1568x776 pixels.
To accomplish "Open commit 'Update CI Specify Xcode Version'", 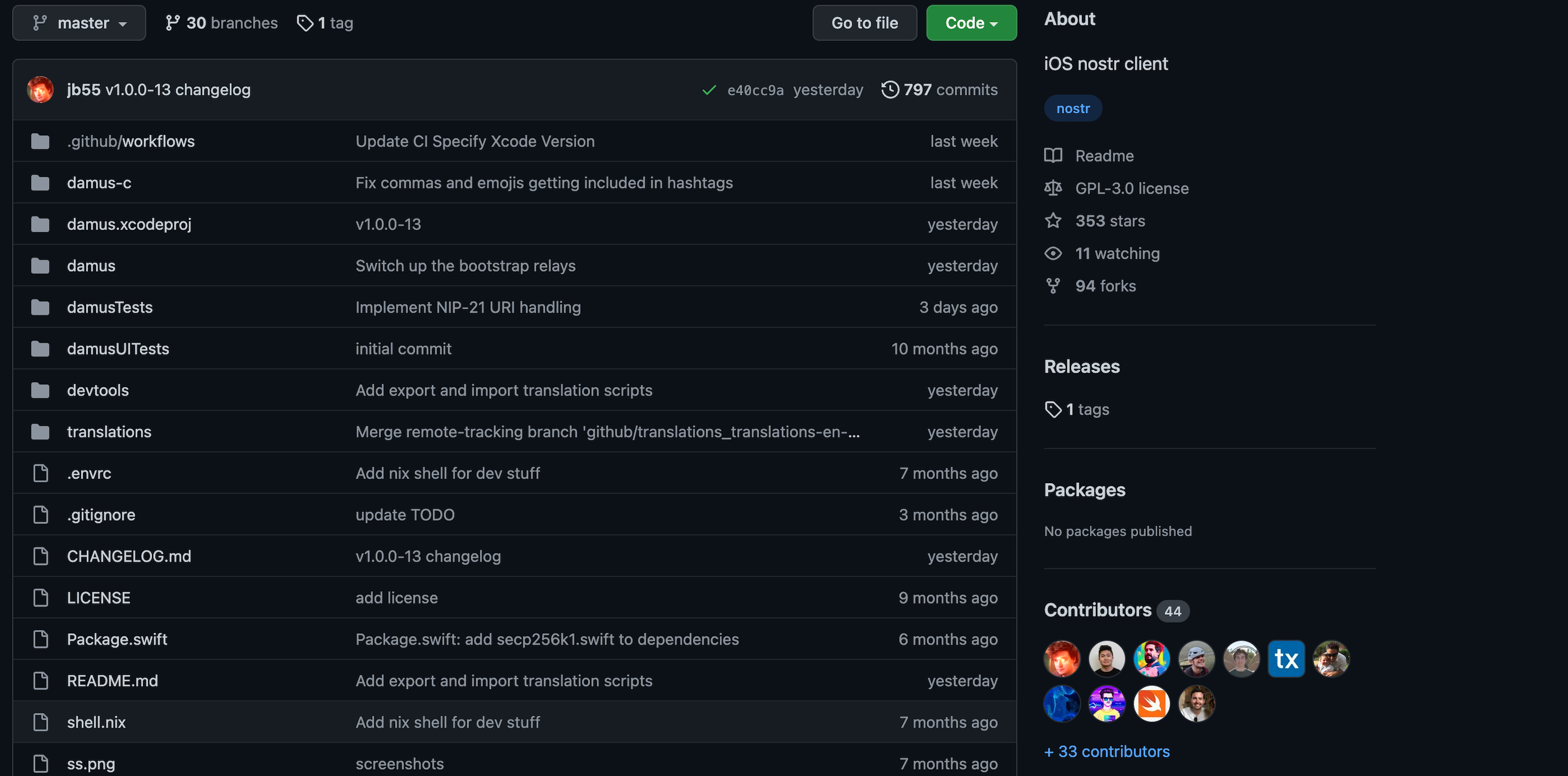I will pos(475,141).
